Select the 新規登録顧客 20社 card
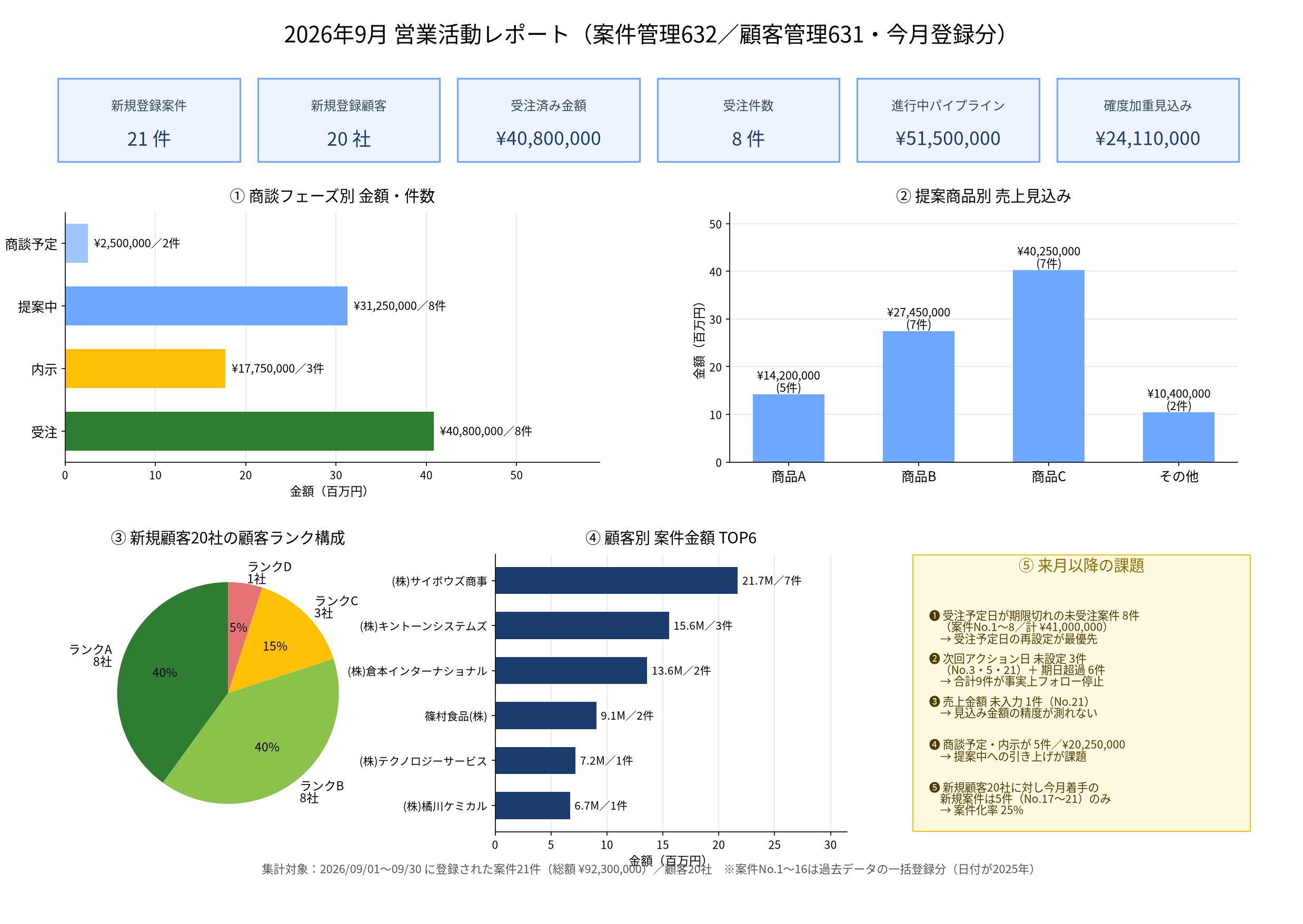 [349, 120]
